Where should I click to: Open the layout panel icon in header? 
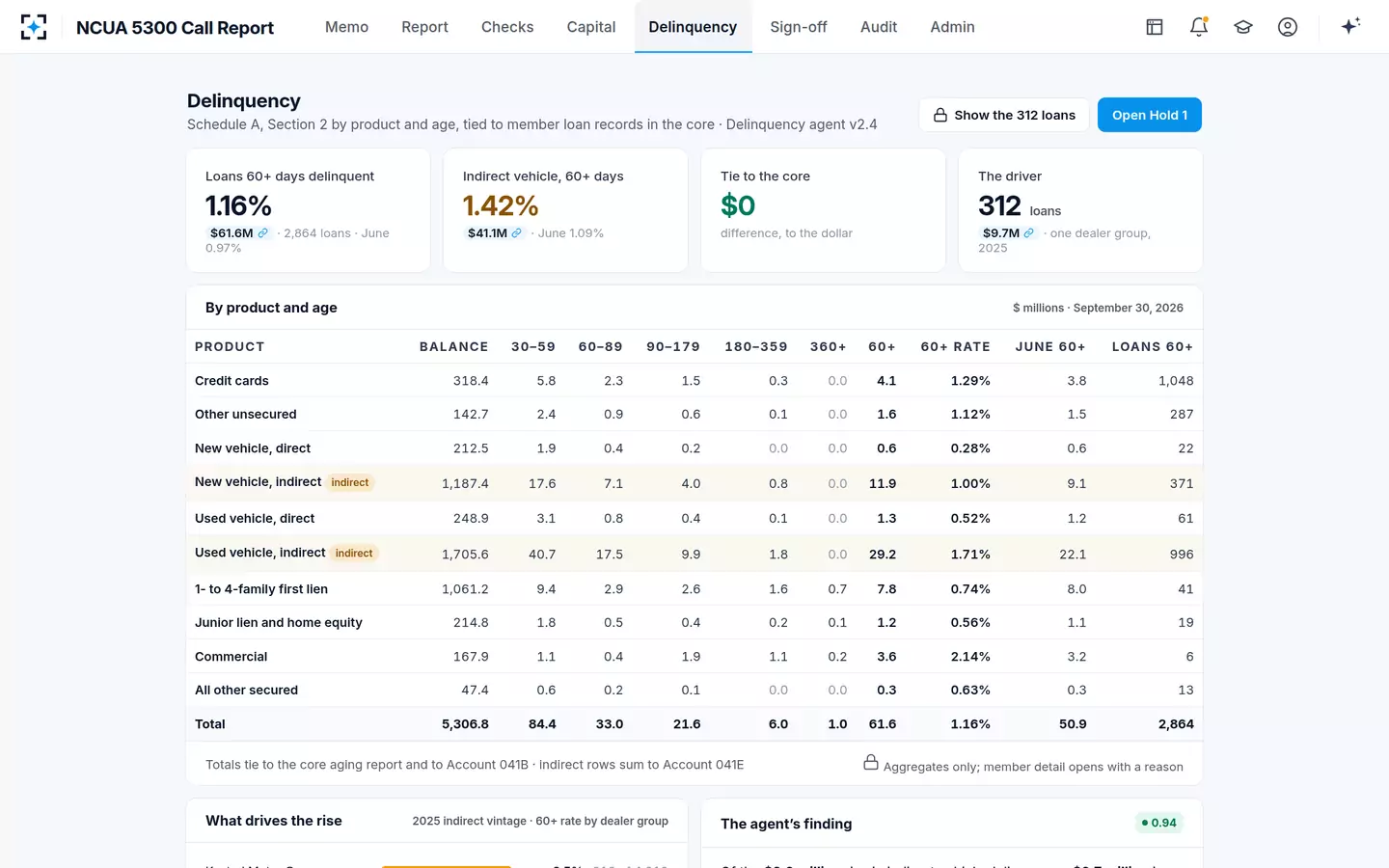pyautogui.click(x=1155, y=27)
